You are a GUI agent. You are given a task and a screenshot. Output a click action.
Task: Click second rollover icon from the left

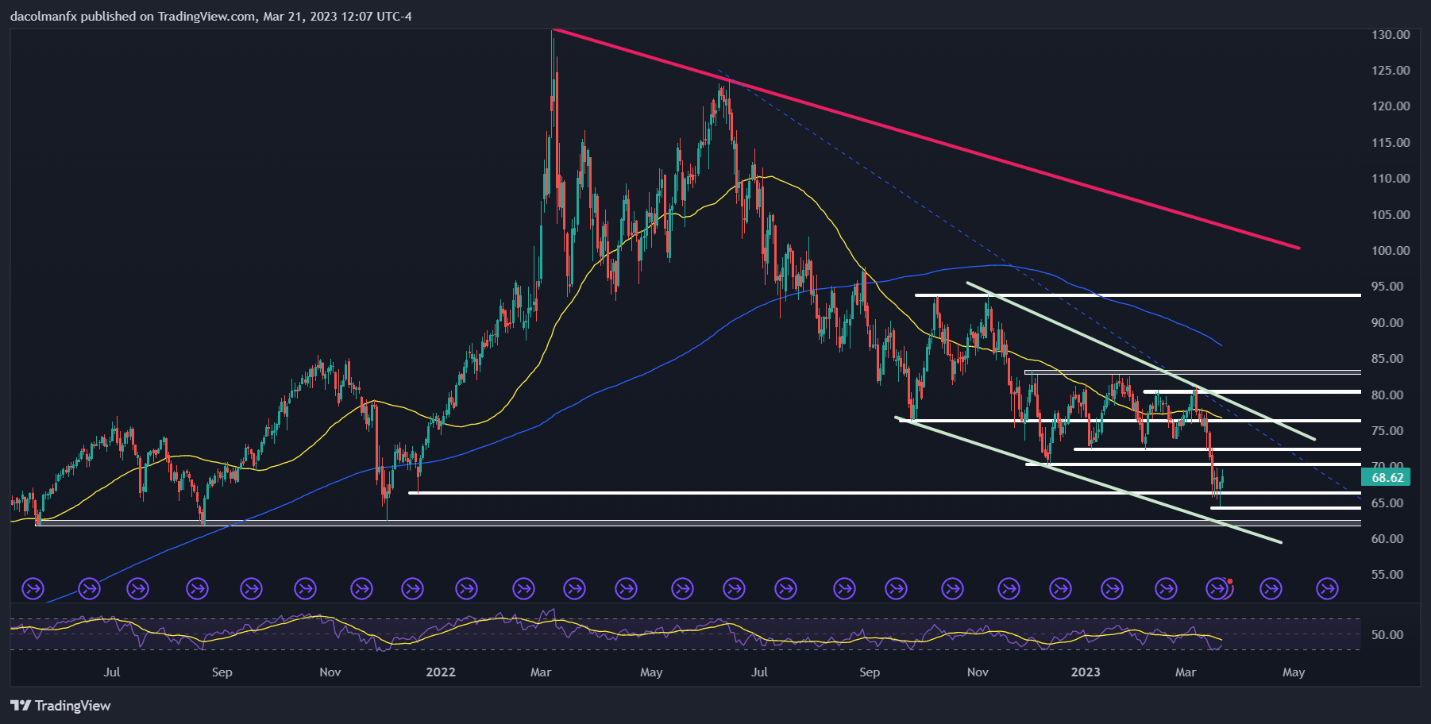[x=88, y=588]
